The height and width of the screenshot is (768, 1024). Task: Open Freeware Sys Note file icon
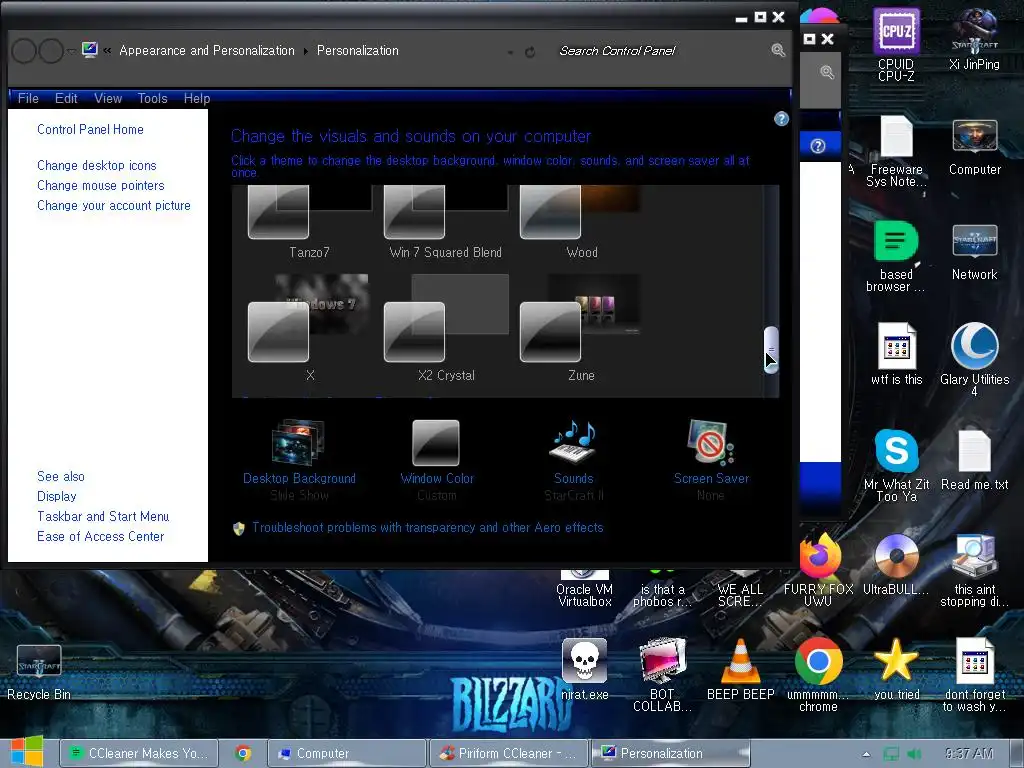[x=896, y=151]
